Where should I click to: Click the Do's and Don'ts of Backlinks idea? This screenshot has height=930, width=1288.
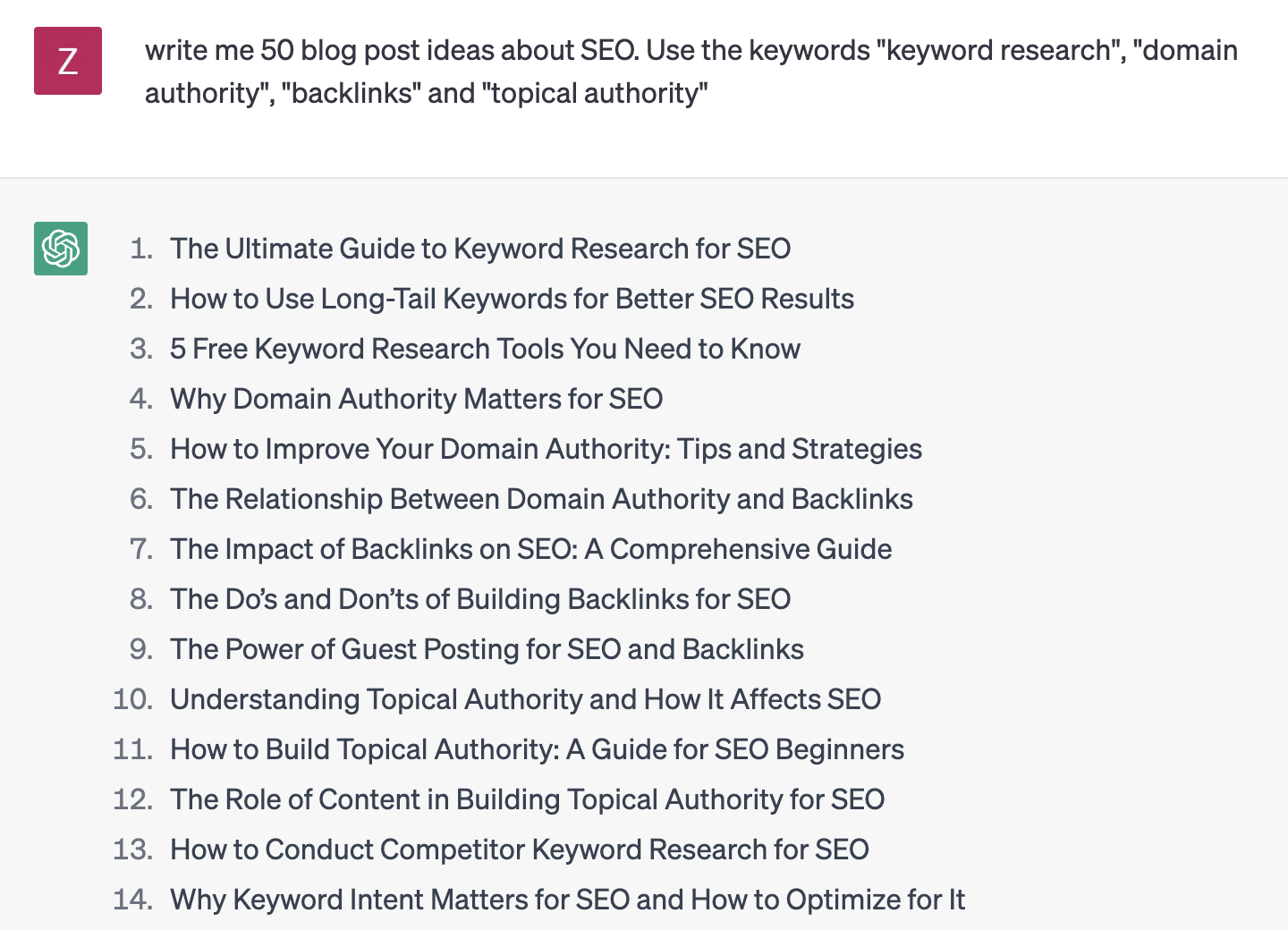480,599
